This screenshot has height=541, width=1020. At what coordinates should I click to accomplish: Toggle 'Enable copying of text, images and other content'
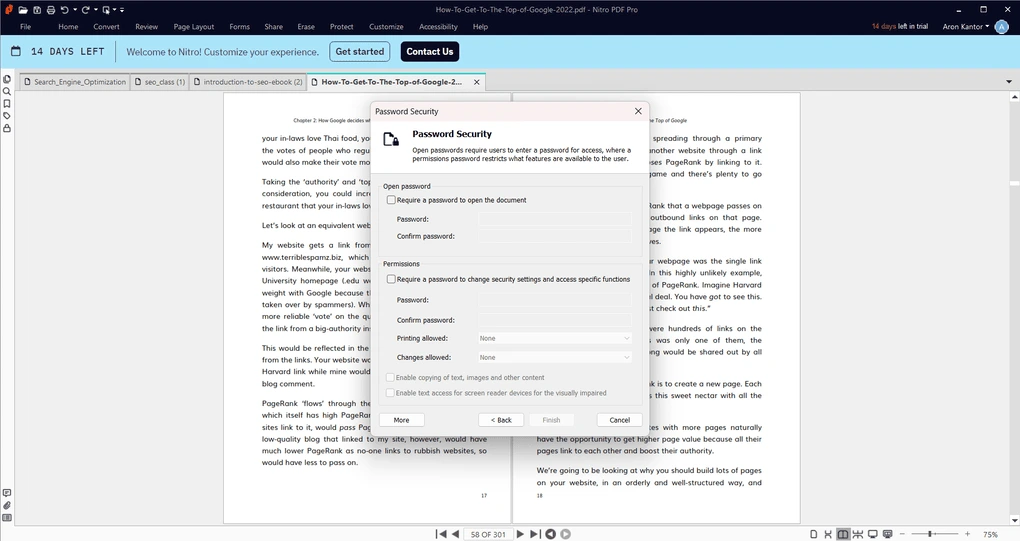pyautogui.click(x=390, y=377)
